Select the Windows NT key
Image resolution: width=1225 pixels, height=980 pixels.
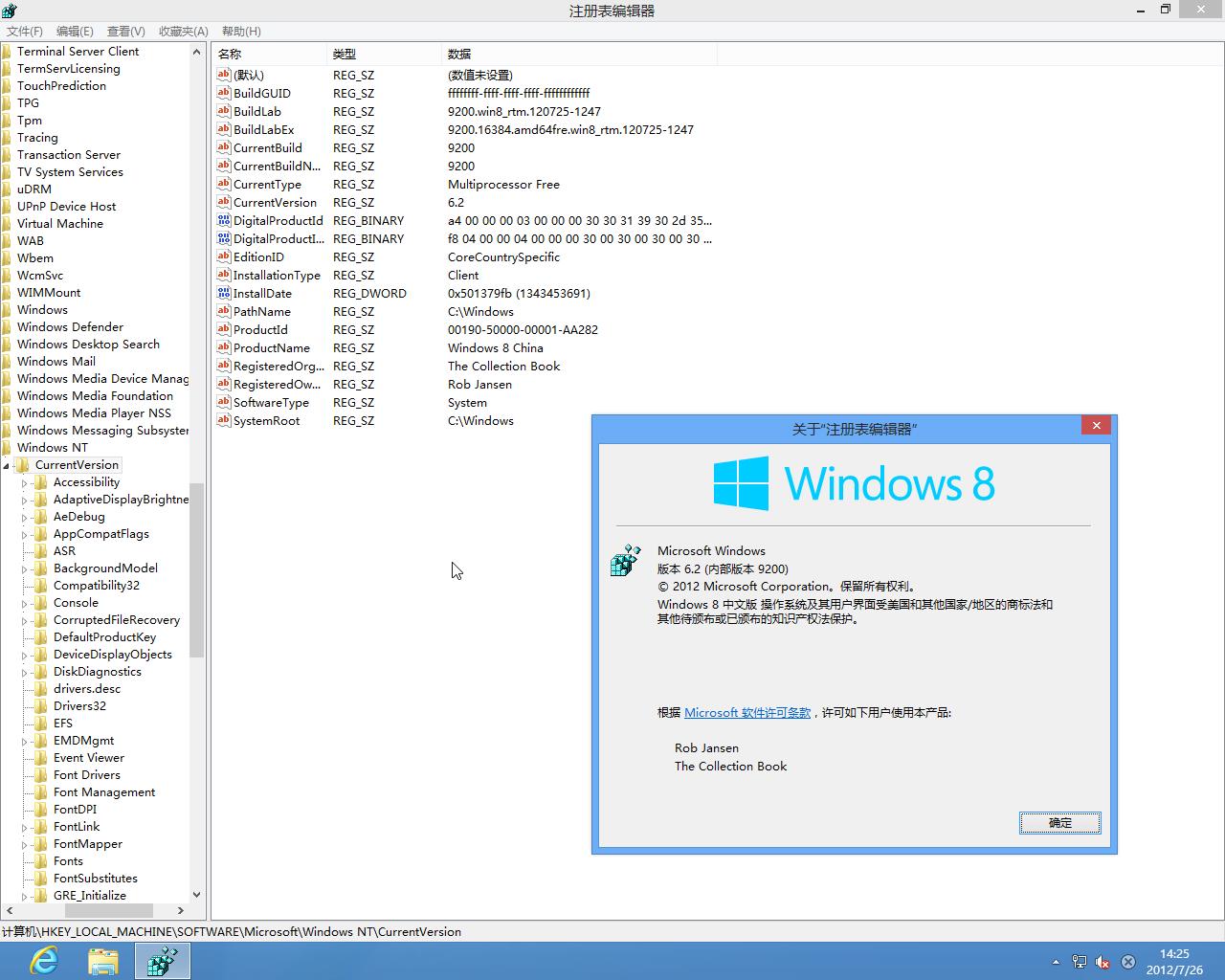point(53,448)
